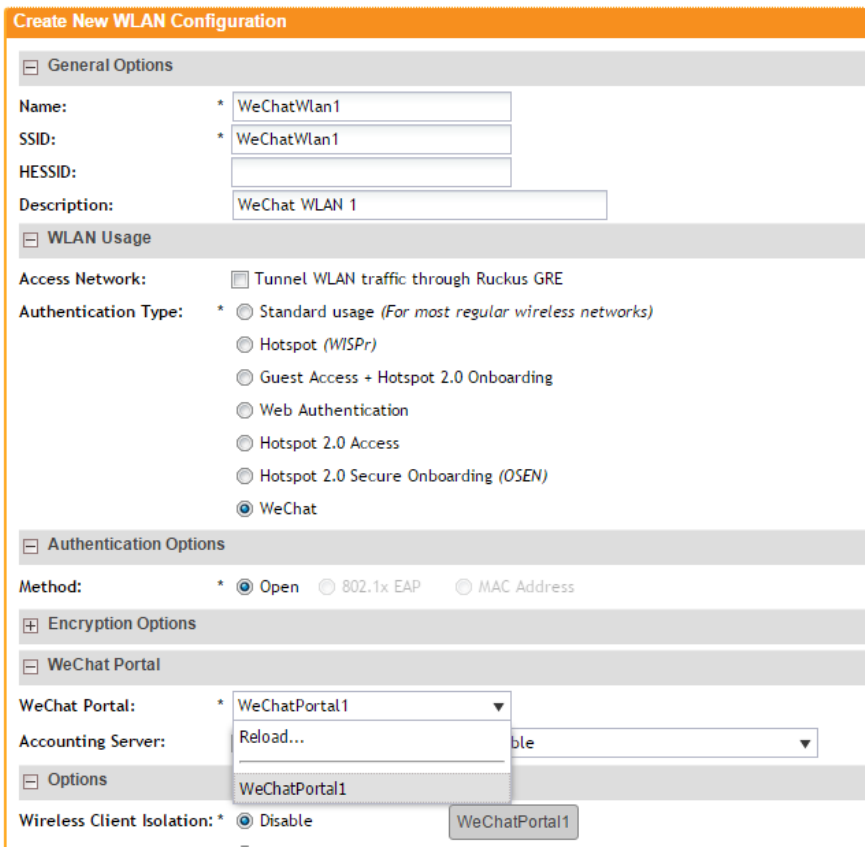Open the Accounting Server dropdown arrow
Screen dimensions: 865x847
point(804,743)
